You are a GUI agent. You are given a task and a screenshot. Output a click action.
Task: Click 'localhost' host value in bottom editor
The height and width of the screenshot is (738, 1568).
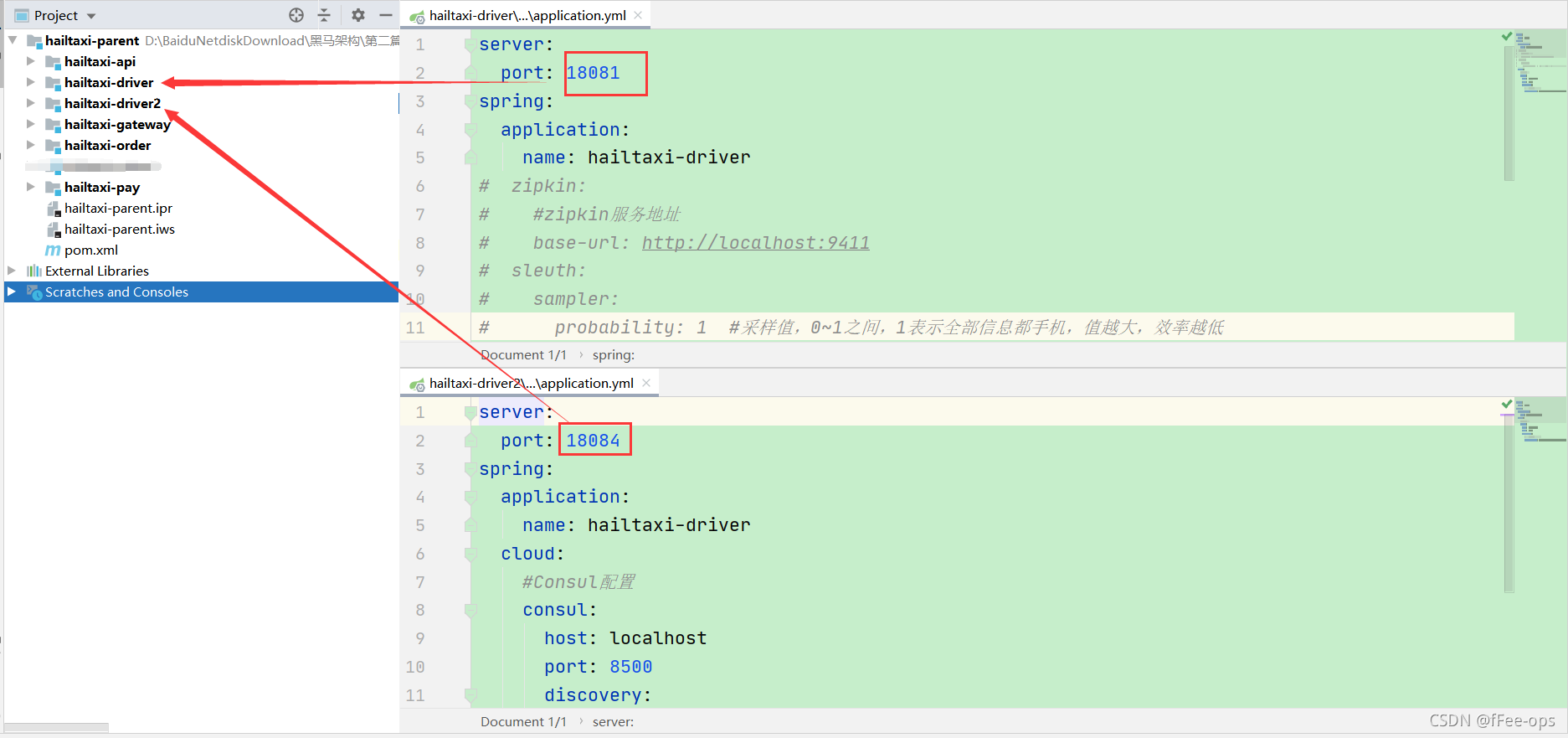658,638
